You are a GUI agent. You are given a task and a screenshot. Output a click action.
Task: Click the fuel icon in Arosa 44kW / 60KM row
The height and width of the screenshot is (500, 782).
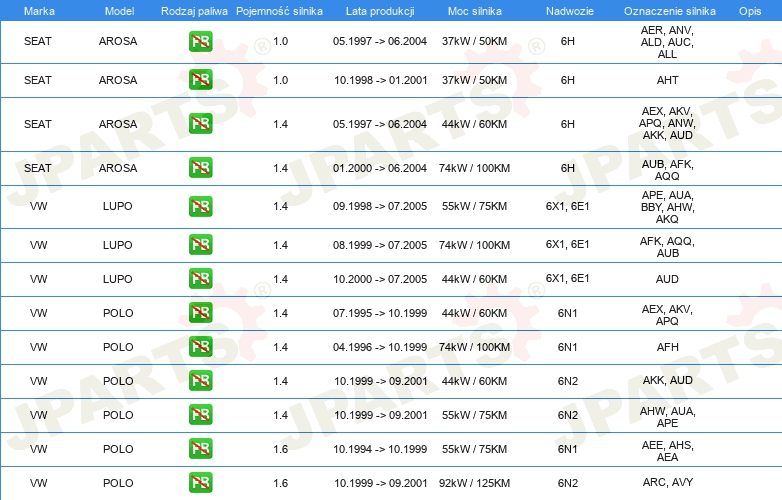(x=200, y=124)
